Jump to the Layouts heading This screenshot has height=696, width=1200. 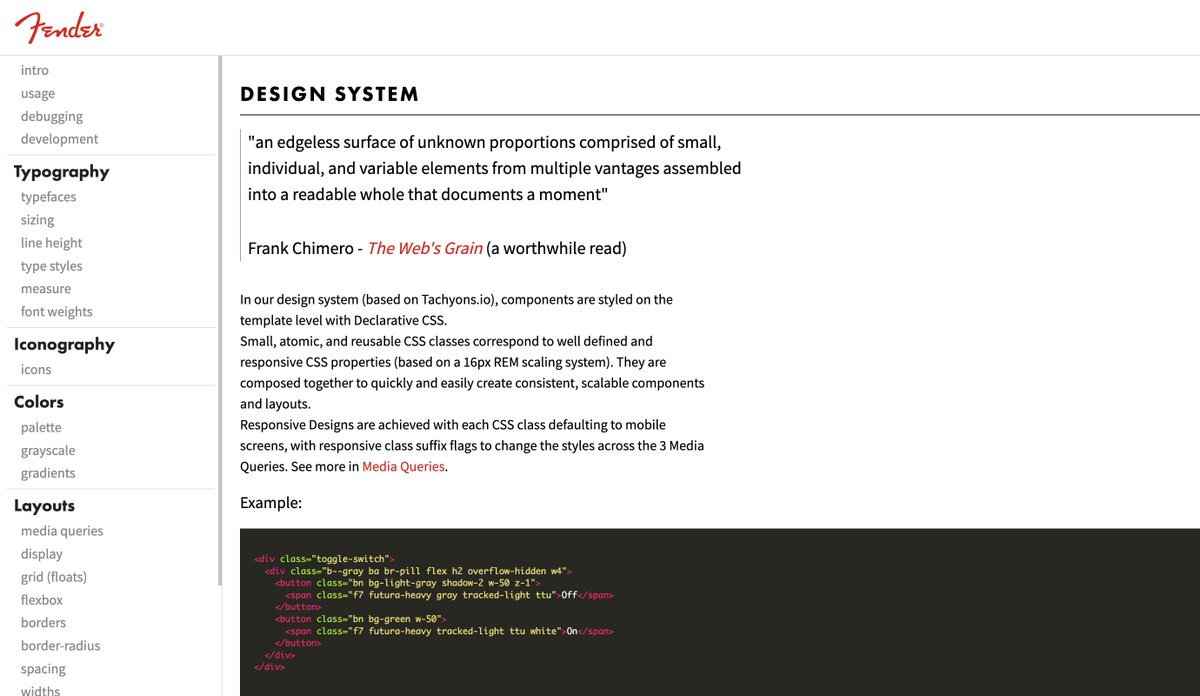click(44, 506)
